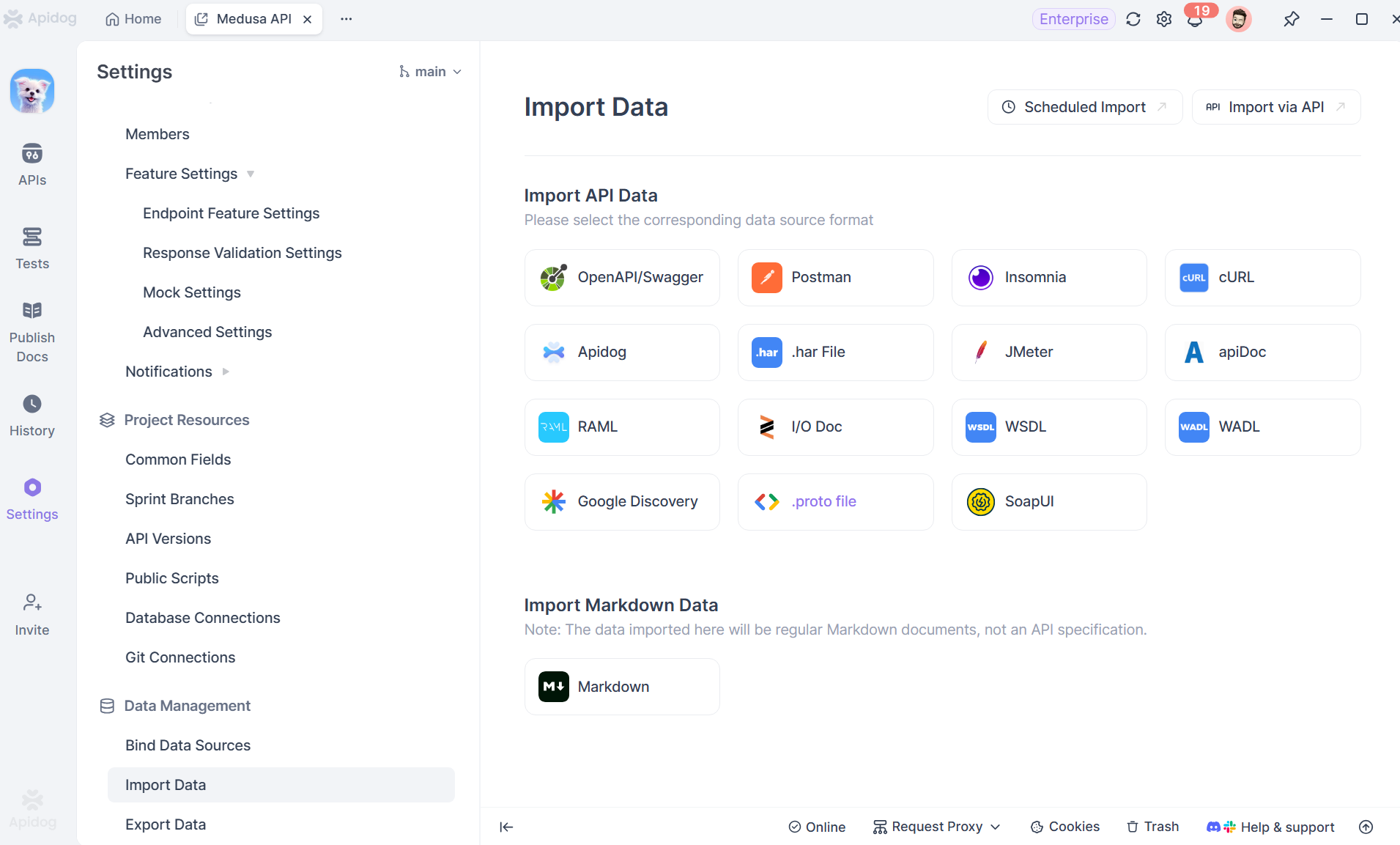The width and height of the screenshot is (1400, 845).
Task: Open notifications via the bell icon
Action: [1194, 19]
